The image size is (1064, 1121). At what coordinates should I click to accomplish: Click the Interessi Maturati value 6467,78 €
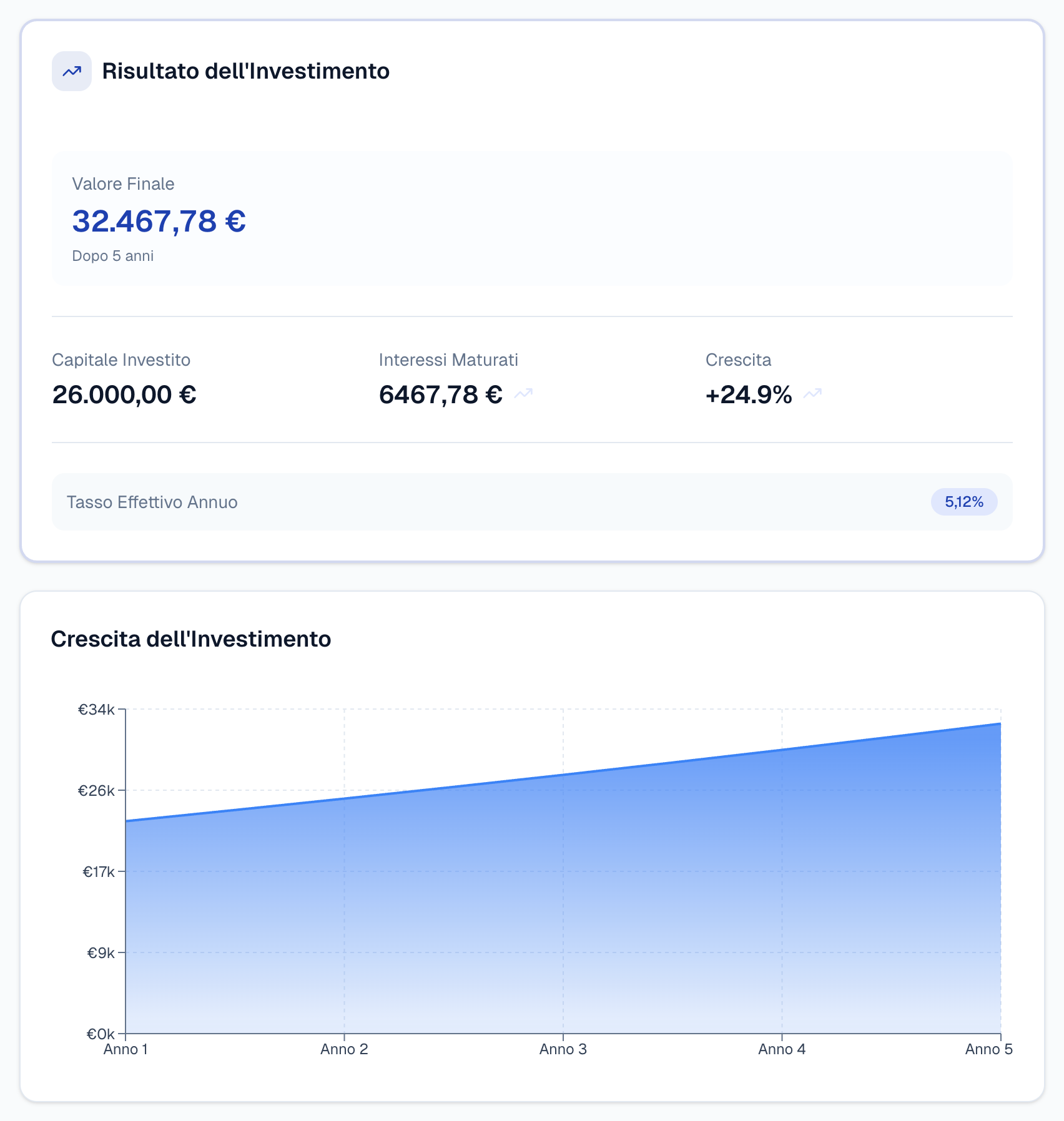tap(440, 394)
